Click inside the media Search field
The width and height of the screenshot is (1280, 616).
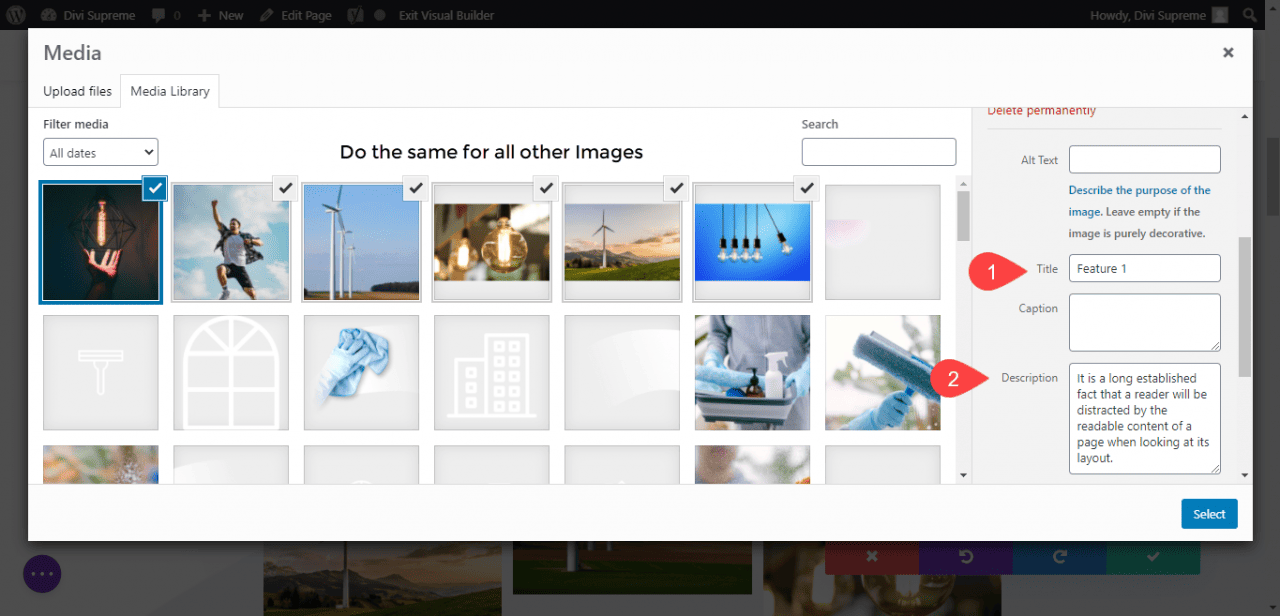(878, 151)
